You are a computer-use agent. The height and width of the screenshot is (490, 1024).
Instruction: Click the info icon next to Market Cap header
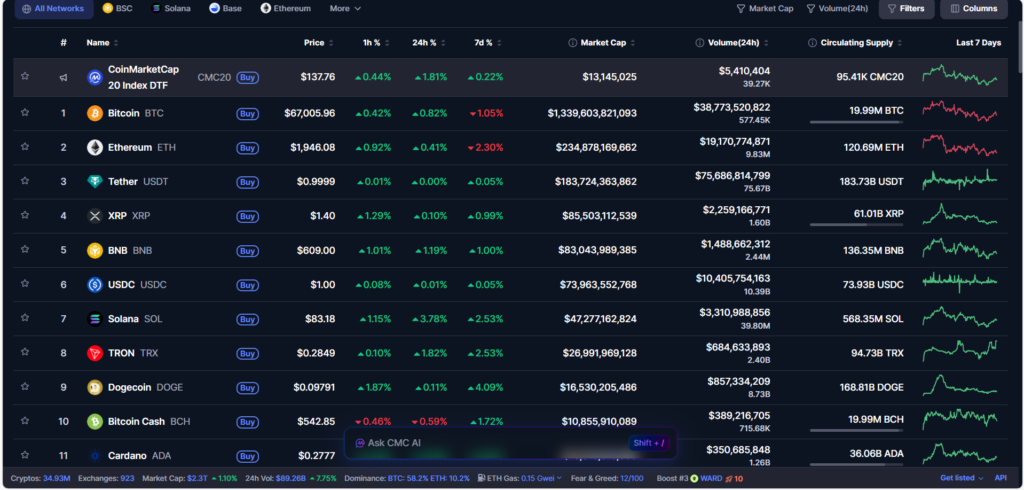[x=572, y=43]
